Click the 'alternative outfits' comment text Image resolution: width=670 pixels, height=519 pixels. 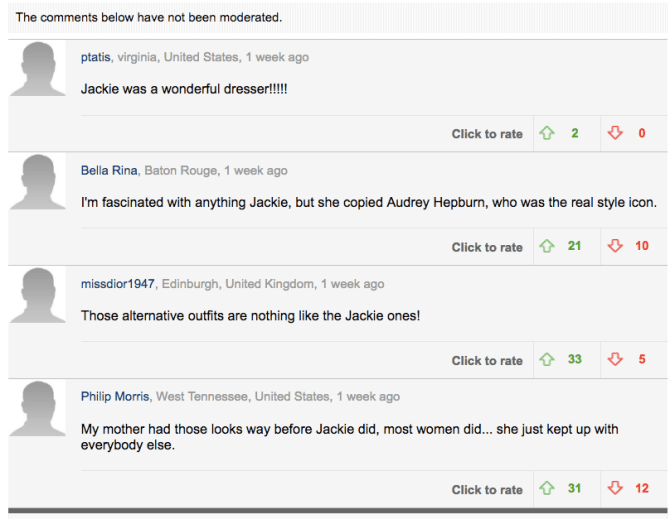click(250, 316)
